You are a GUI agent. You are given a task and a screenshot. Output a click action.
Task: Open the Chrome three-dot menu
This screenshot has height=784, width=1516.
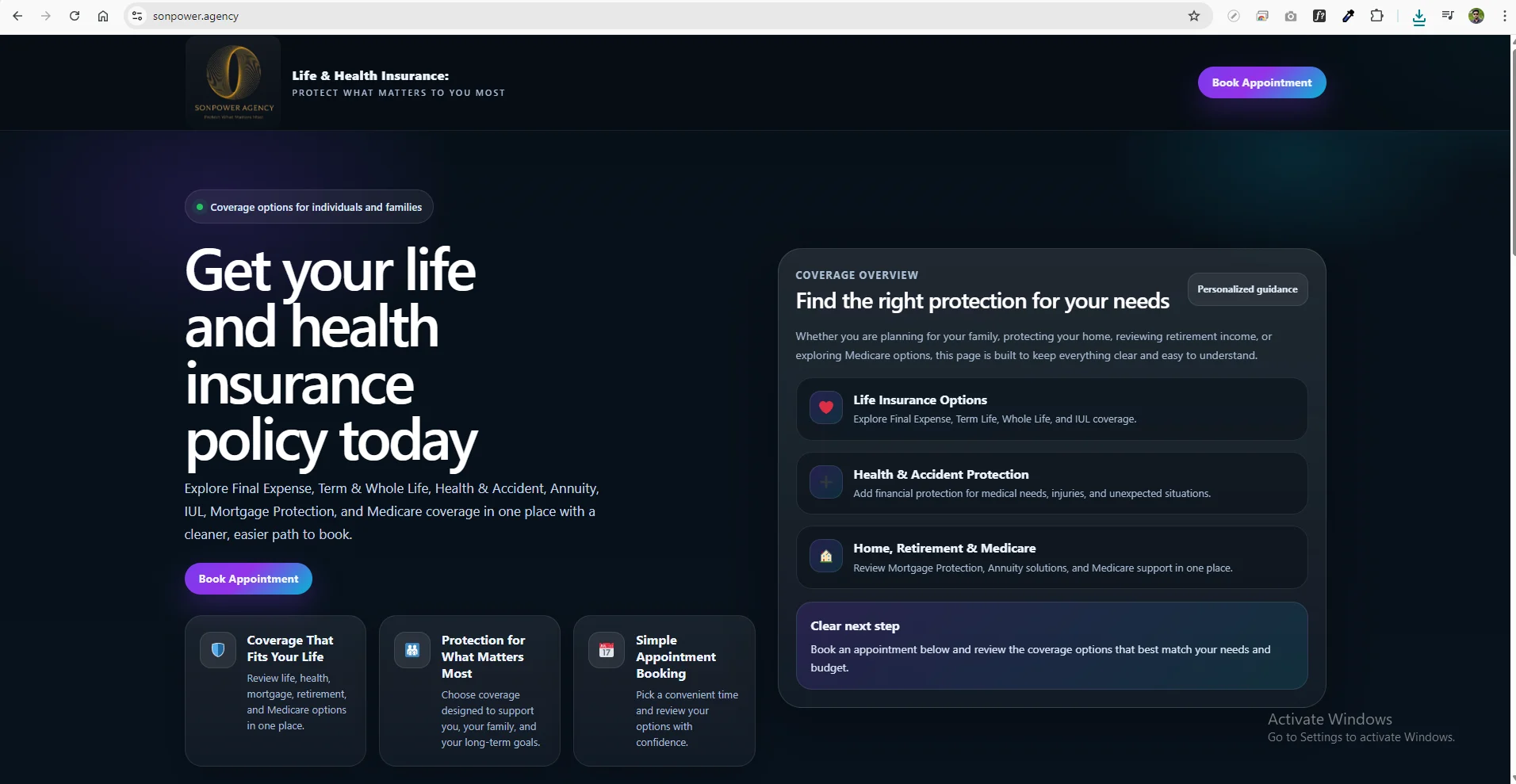[1504, 16]
